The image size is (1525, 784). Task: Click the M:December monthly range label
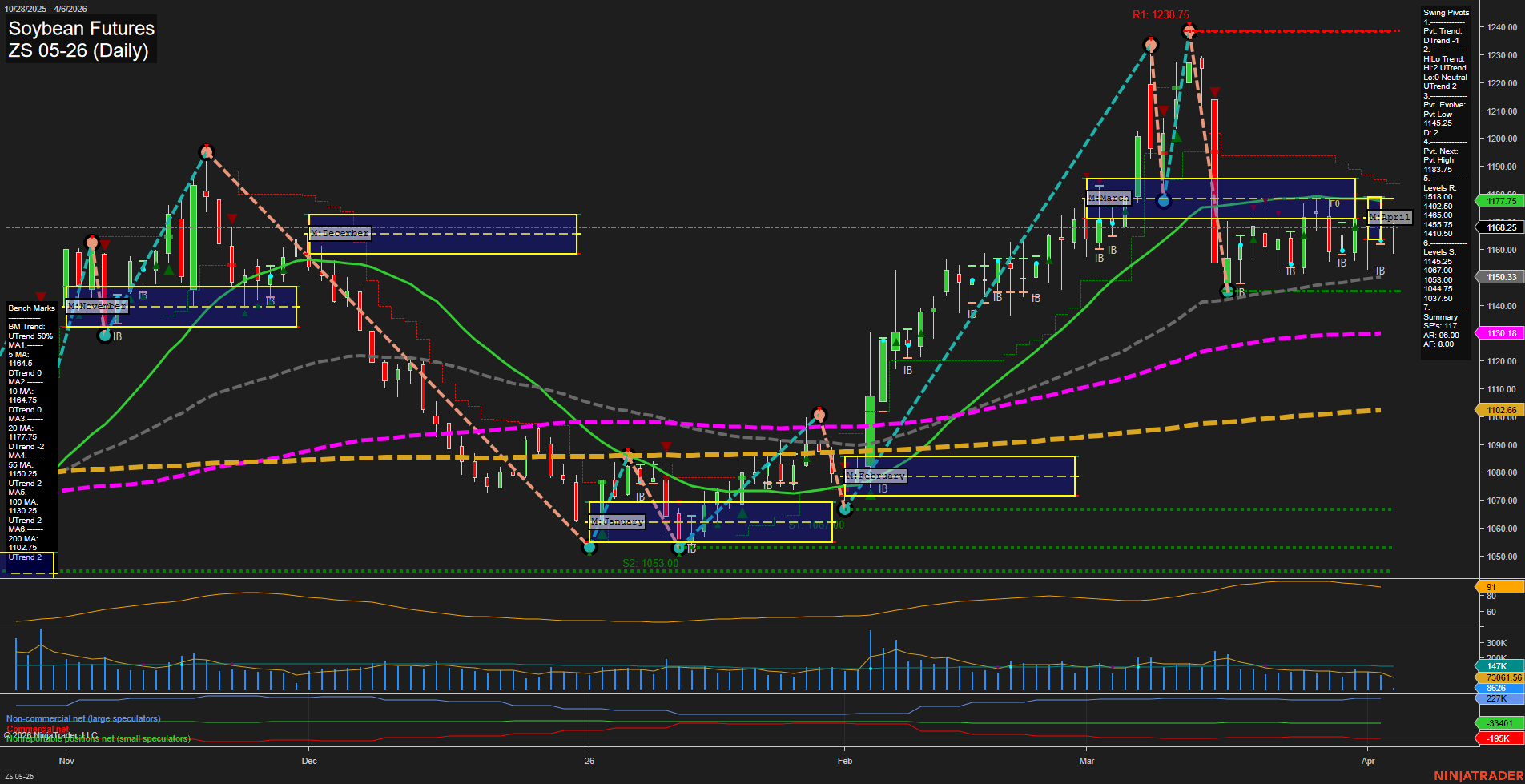tap(340, 233)
